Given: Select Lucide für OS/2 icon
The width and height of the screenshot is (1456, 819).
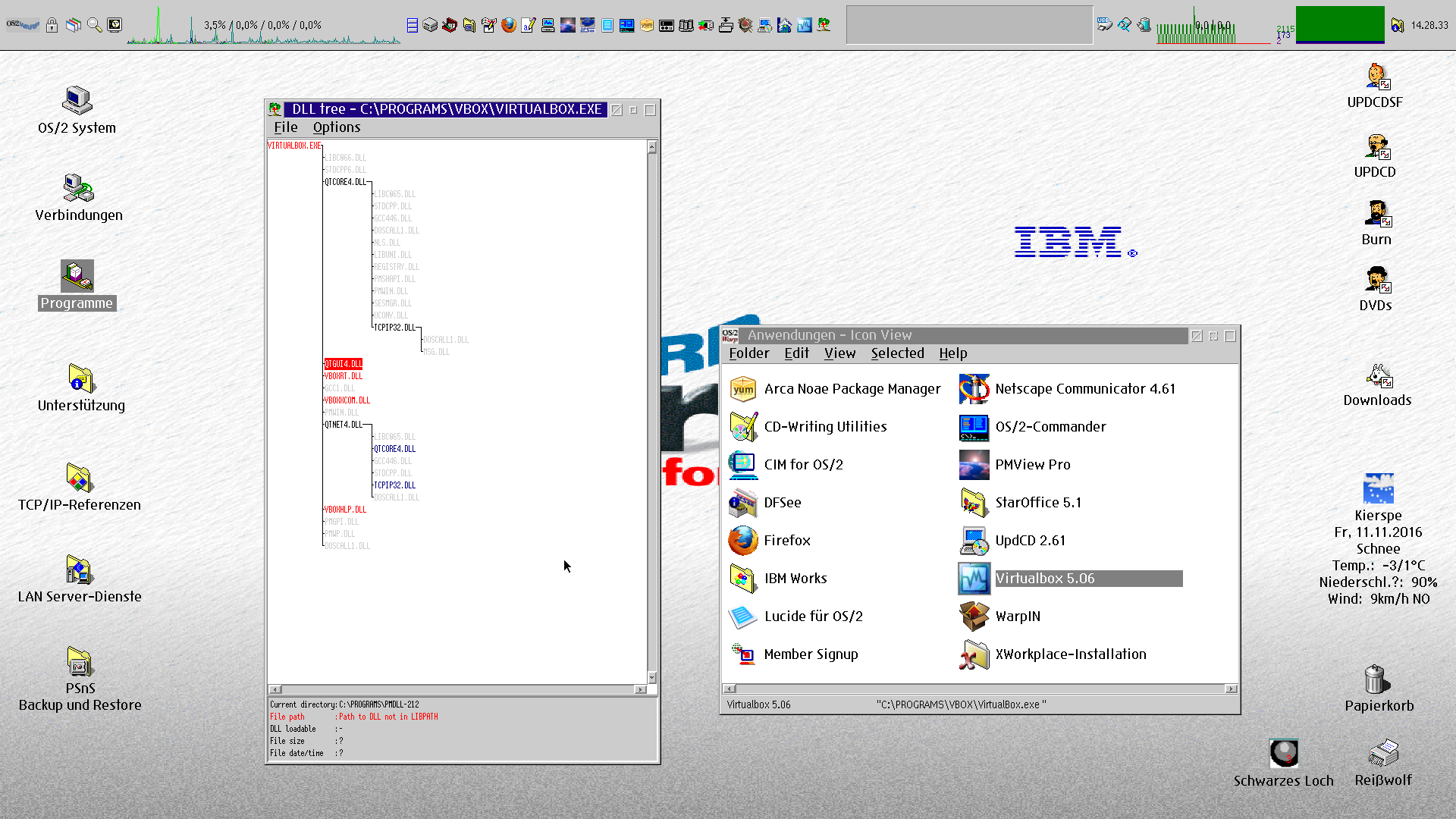Looking at the screenshot, I should click(x=742, y=617).
